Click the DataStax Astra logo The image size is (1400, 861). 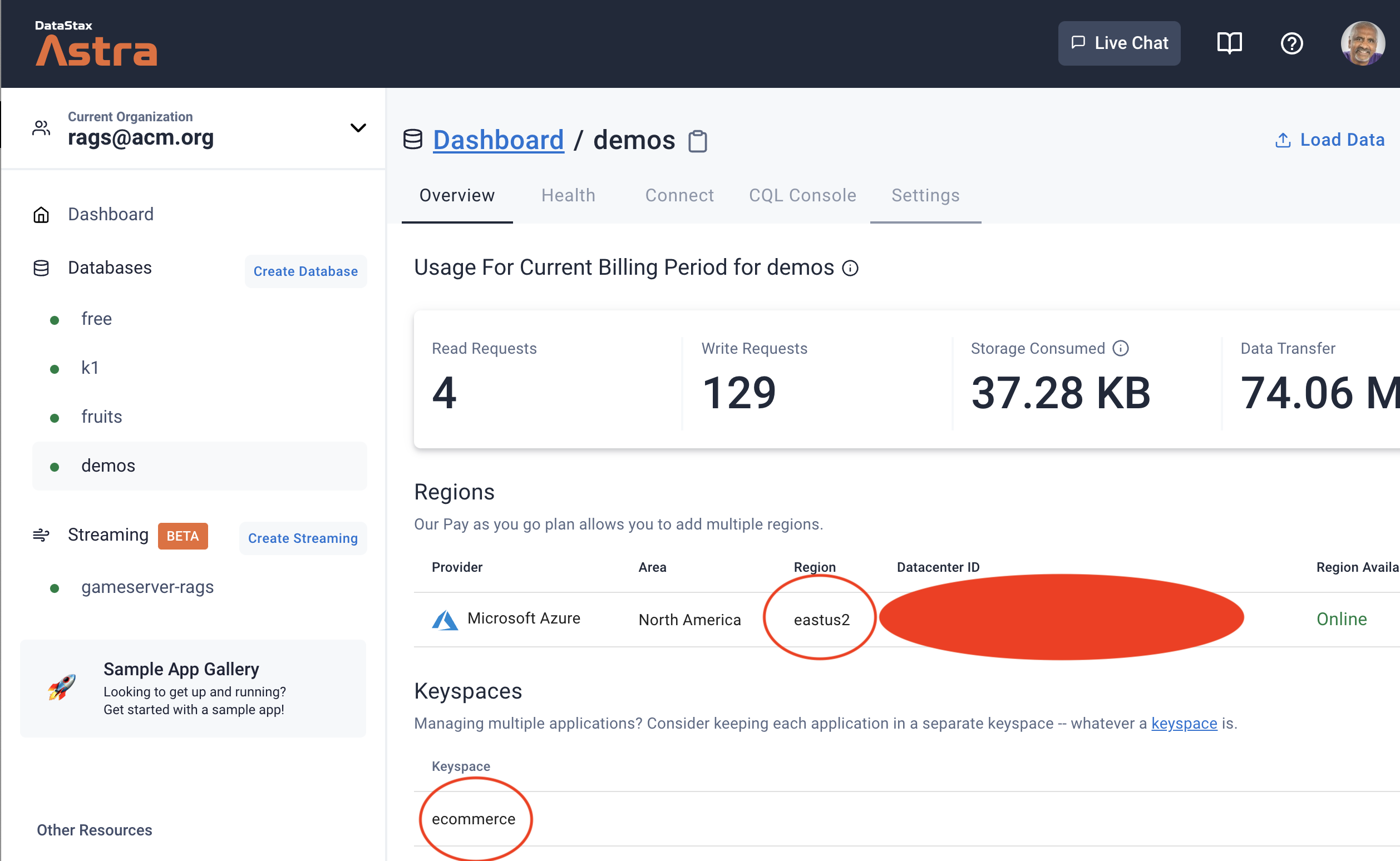96,44
